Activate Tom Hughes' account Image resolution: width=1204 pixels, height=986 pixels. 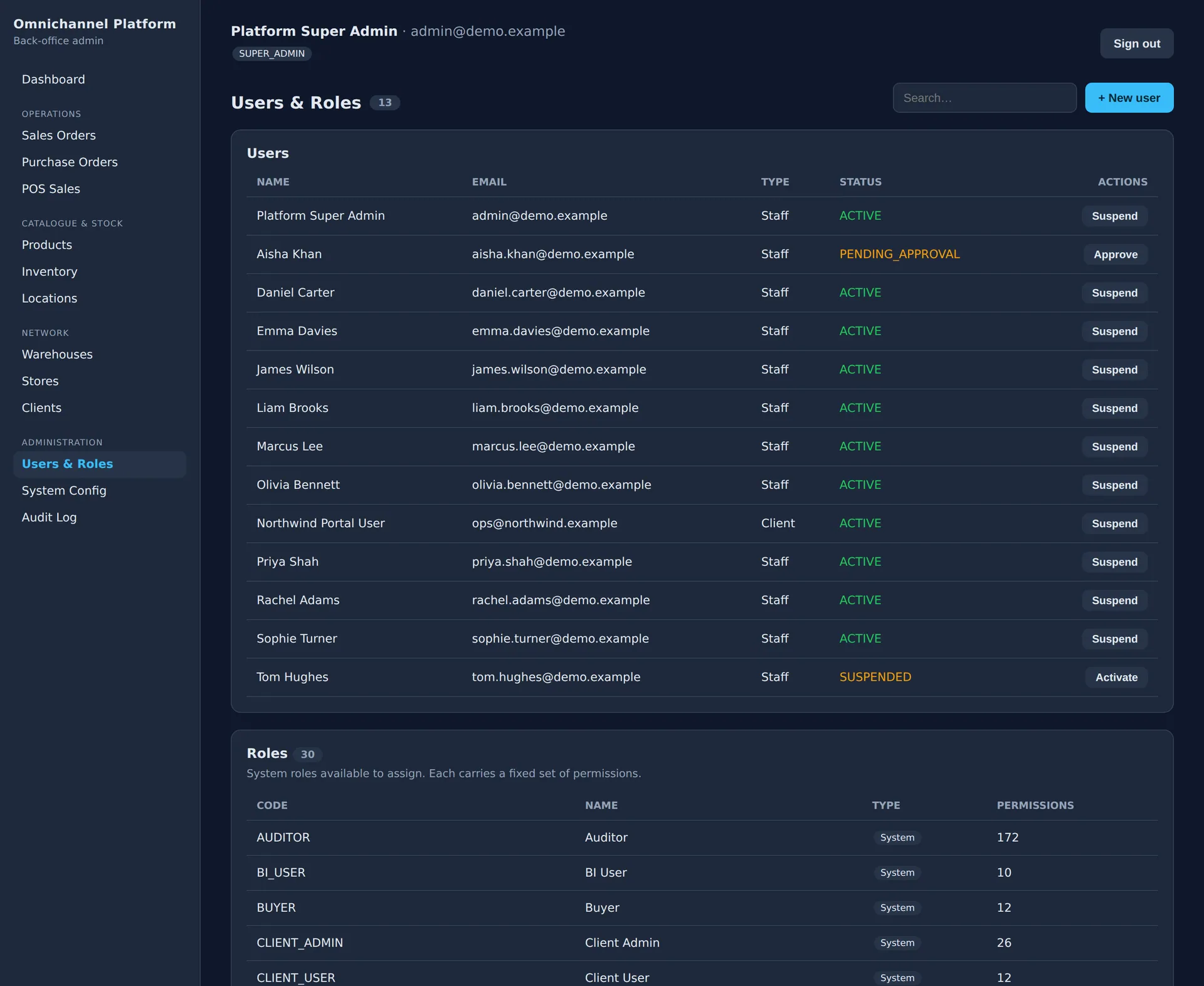click(x=1116, y=678)
